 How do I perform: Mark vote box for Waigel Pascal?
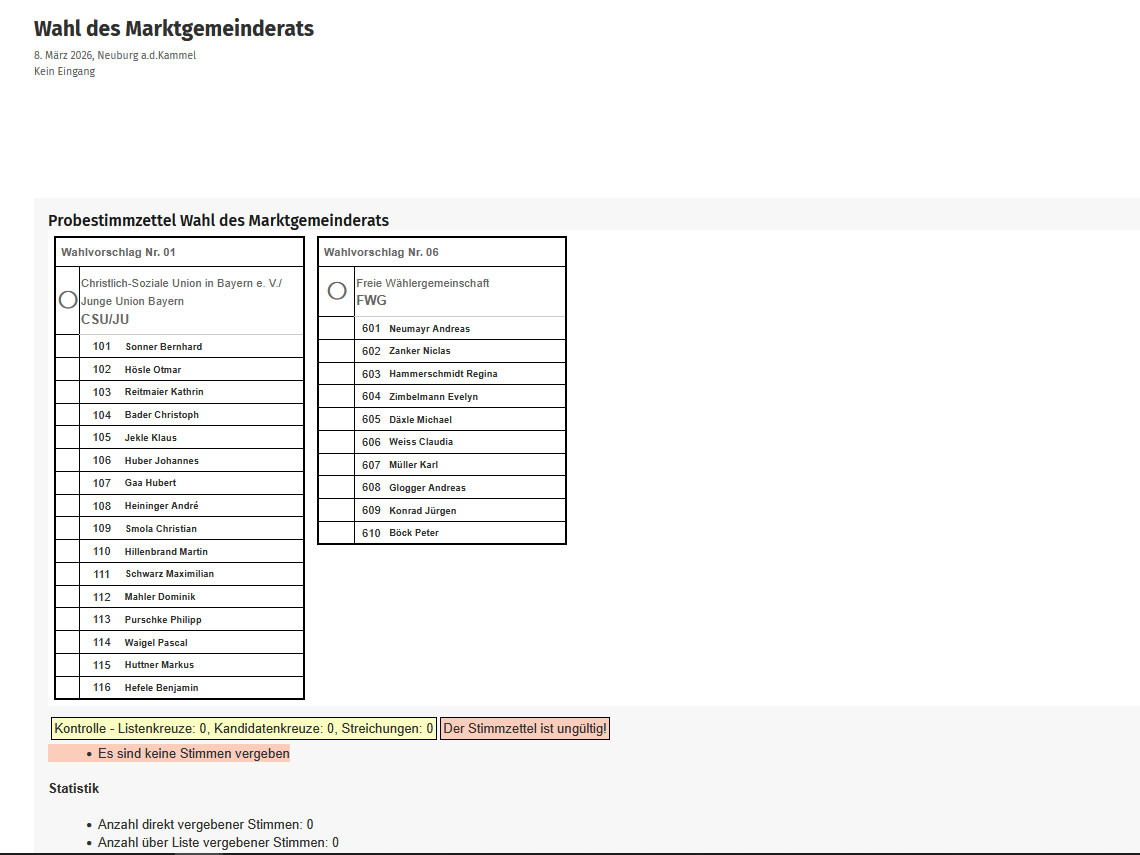click(68, 643)
